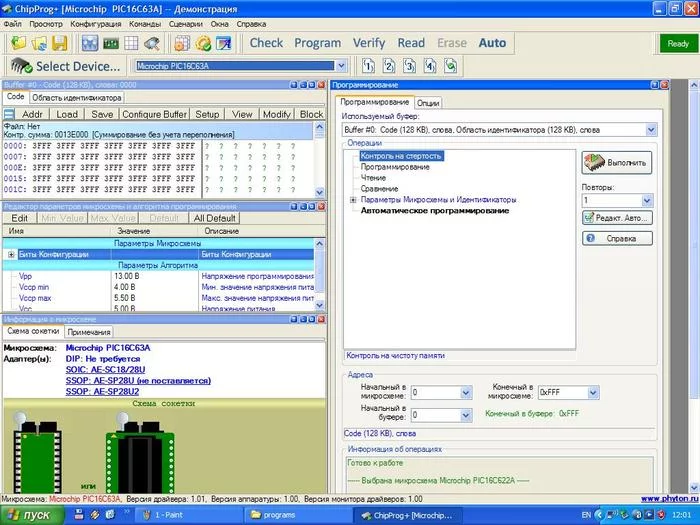Click the page 3 script icon

[x=409, y=66]
